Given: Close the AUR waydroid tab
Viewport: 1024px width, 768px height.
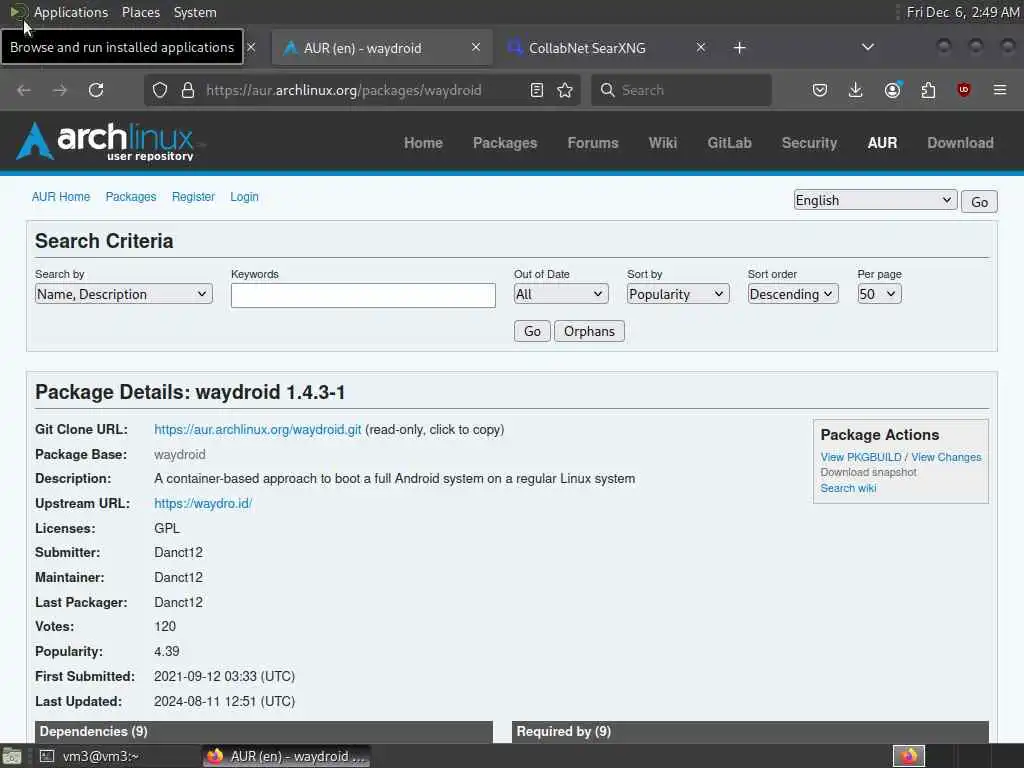Looking at the screenshot, I should [x=476, y=47].
